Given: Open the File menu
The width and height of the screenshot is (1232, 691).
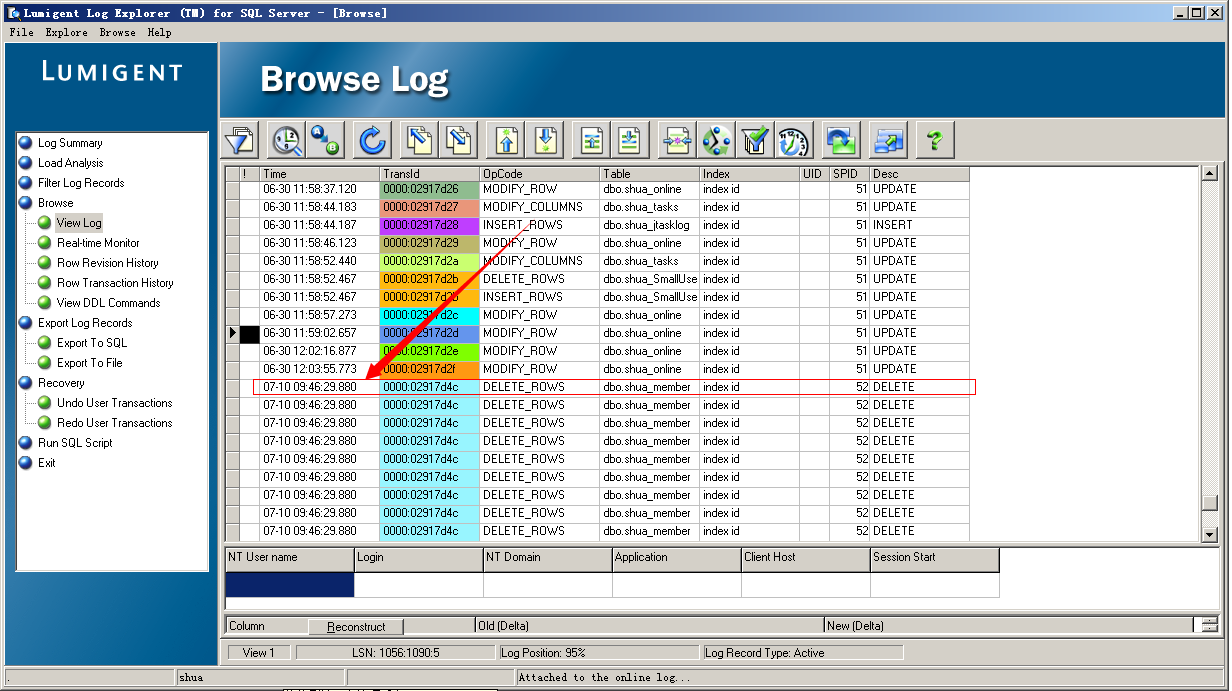Looking at the screenshot, I should click(x=21, y=32).
